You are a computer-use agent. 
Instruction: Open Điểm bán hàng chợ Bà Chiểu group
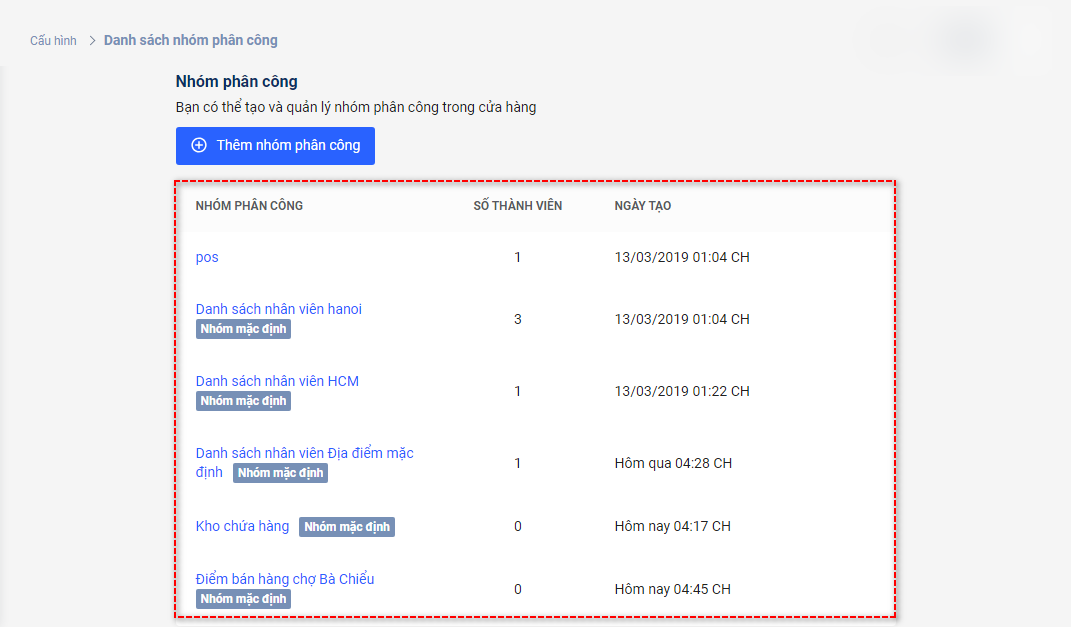pyautogui.click(x=285, y=579)
